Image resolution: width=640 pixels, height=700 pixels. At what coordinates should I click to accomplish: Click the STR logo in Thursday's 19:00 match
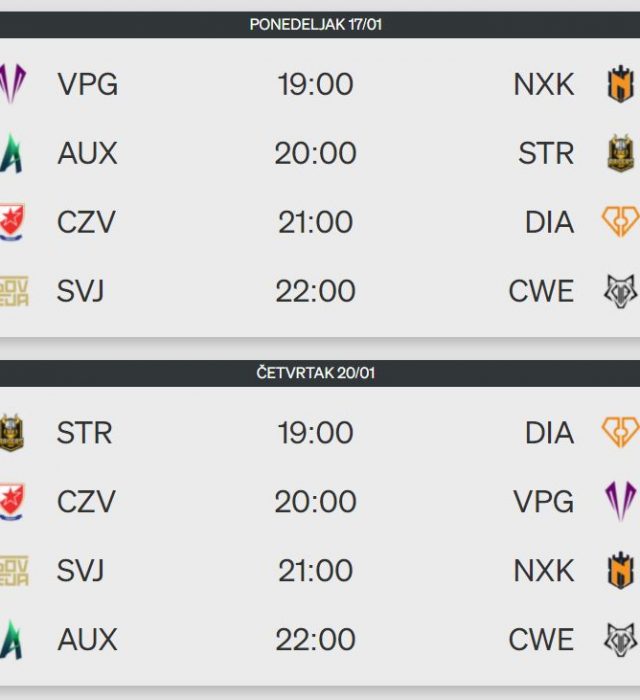[x=11, y=432]
